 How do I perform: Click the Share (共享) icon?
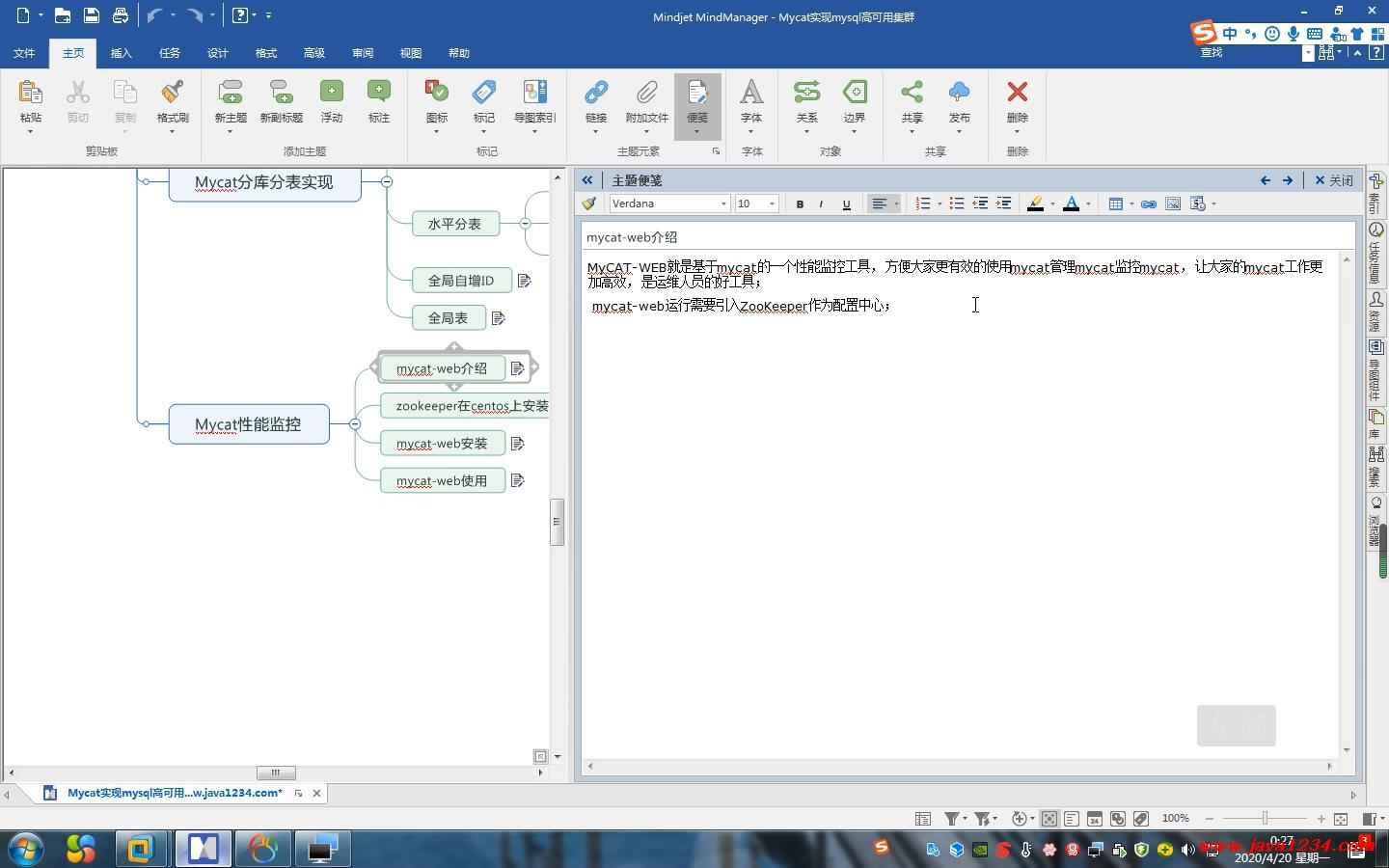[912, 93]
